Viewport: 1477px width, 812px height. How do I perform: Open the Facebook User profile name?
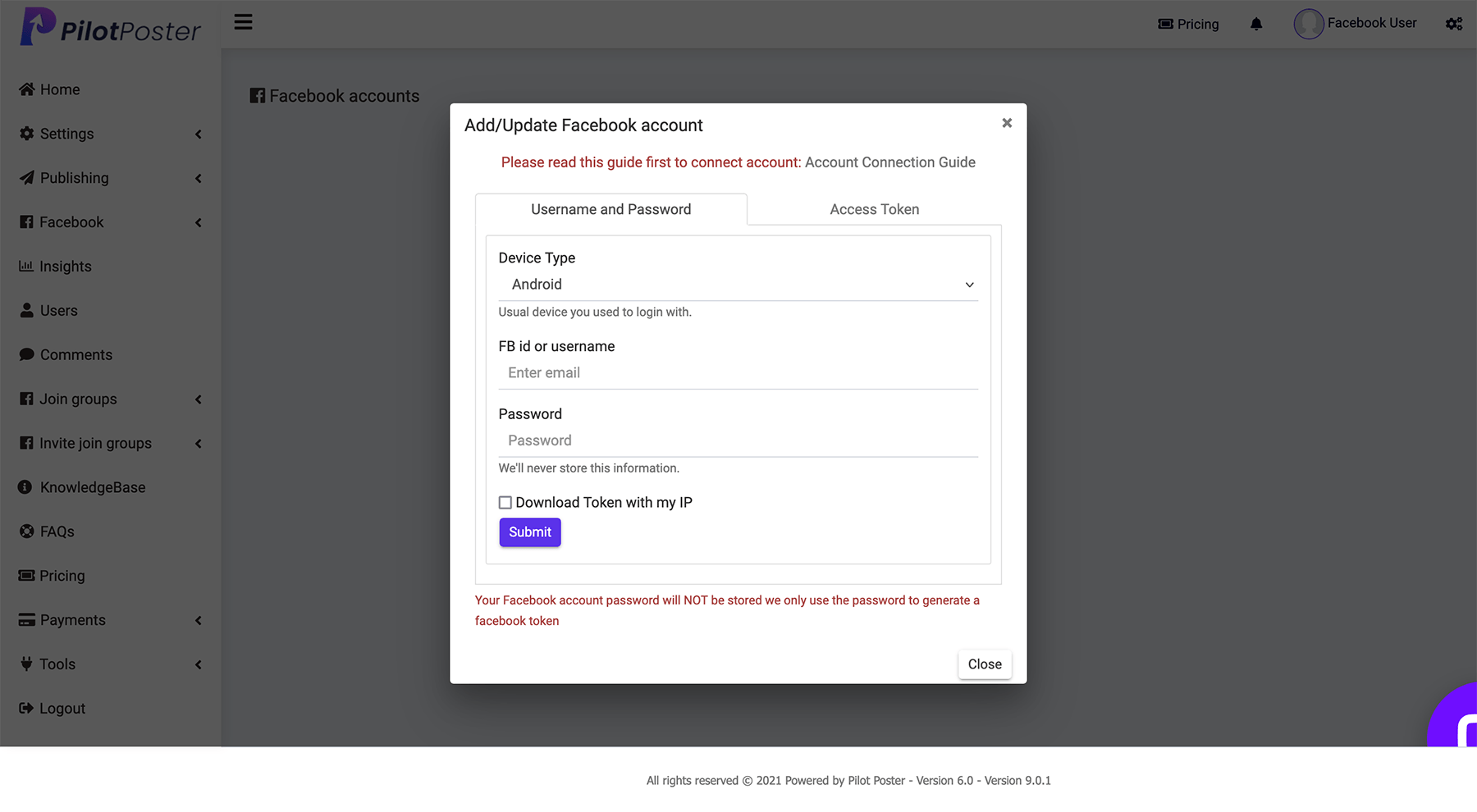(1372, 23)
